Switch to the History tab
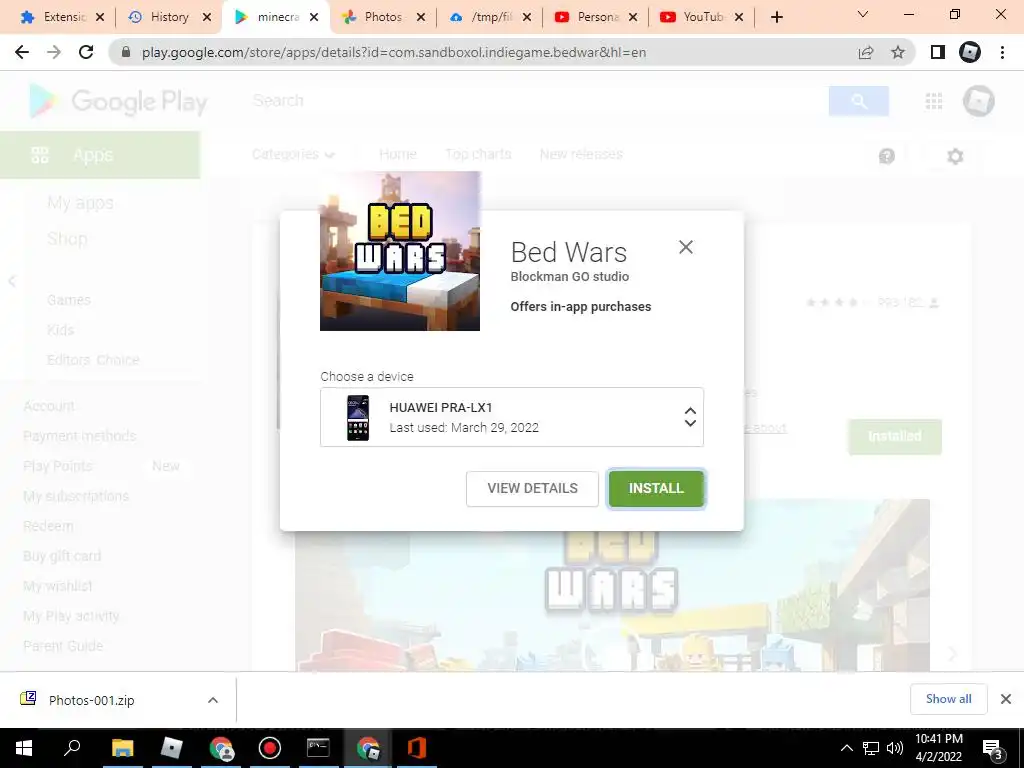This screenshot has width=1024, height=768. [x=159, y=17]
